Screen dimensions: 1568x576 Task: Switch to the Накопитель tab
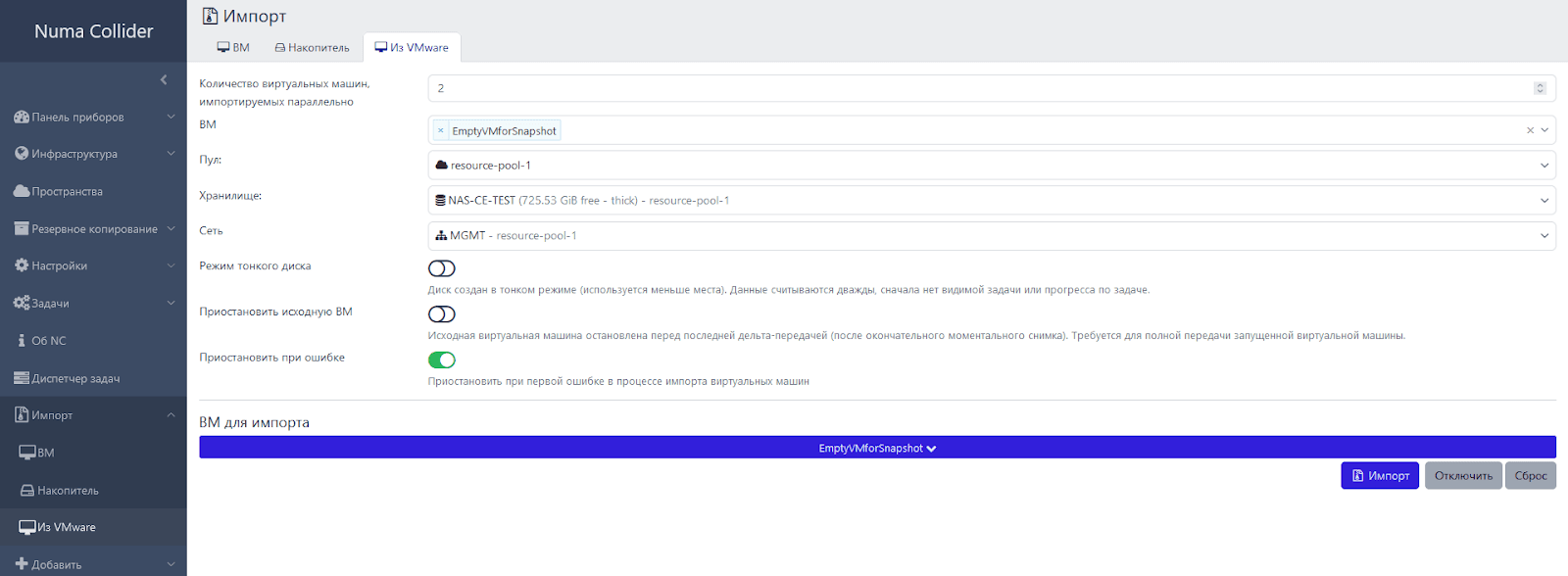[312, 47]
